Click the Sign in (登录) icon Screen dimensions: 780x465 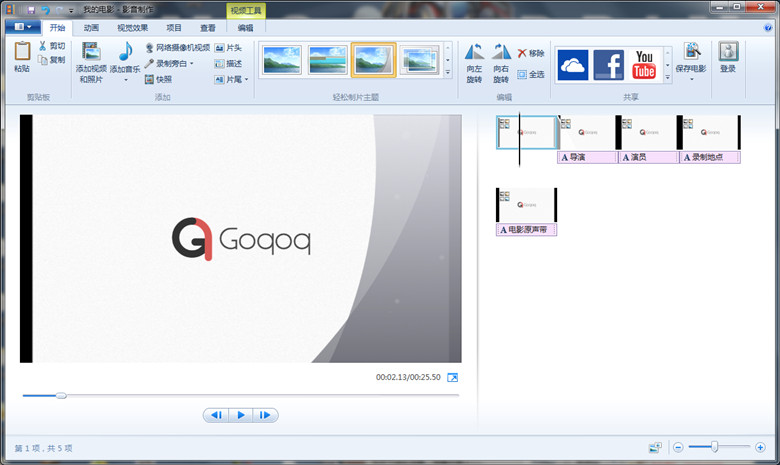tap(728, 52)
